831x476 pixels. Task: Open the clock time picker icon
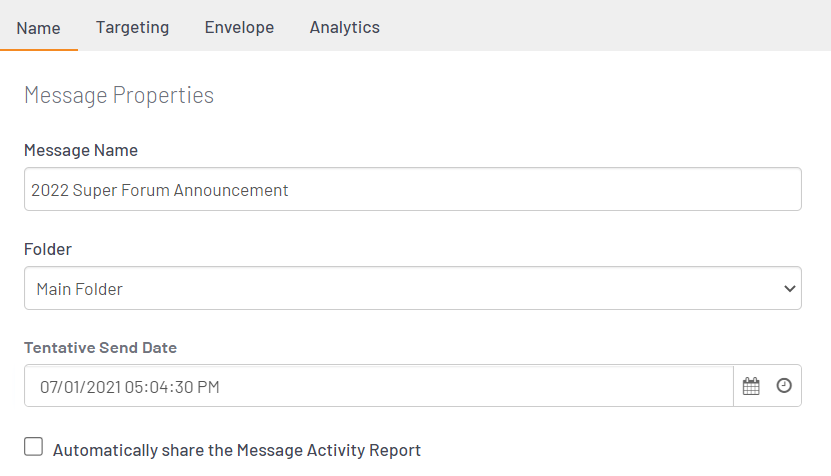click(x=784, y=386)
